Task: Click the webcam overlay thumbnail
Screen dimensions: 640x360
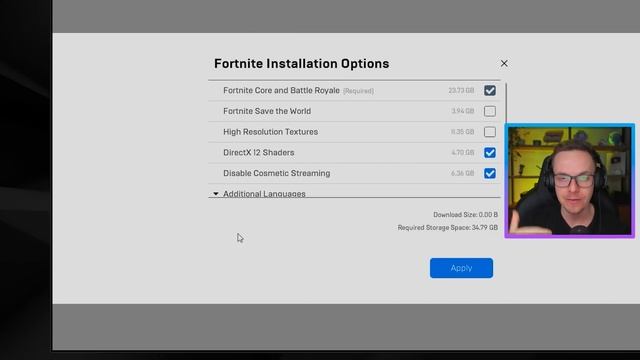Action: click(x=570, y=181)
